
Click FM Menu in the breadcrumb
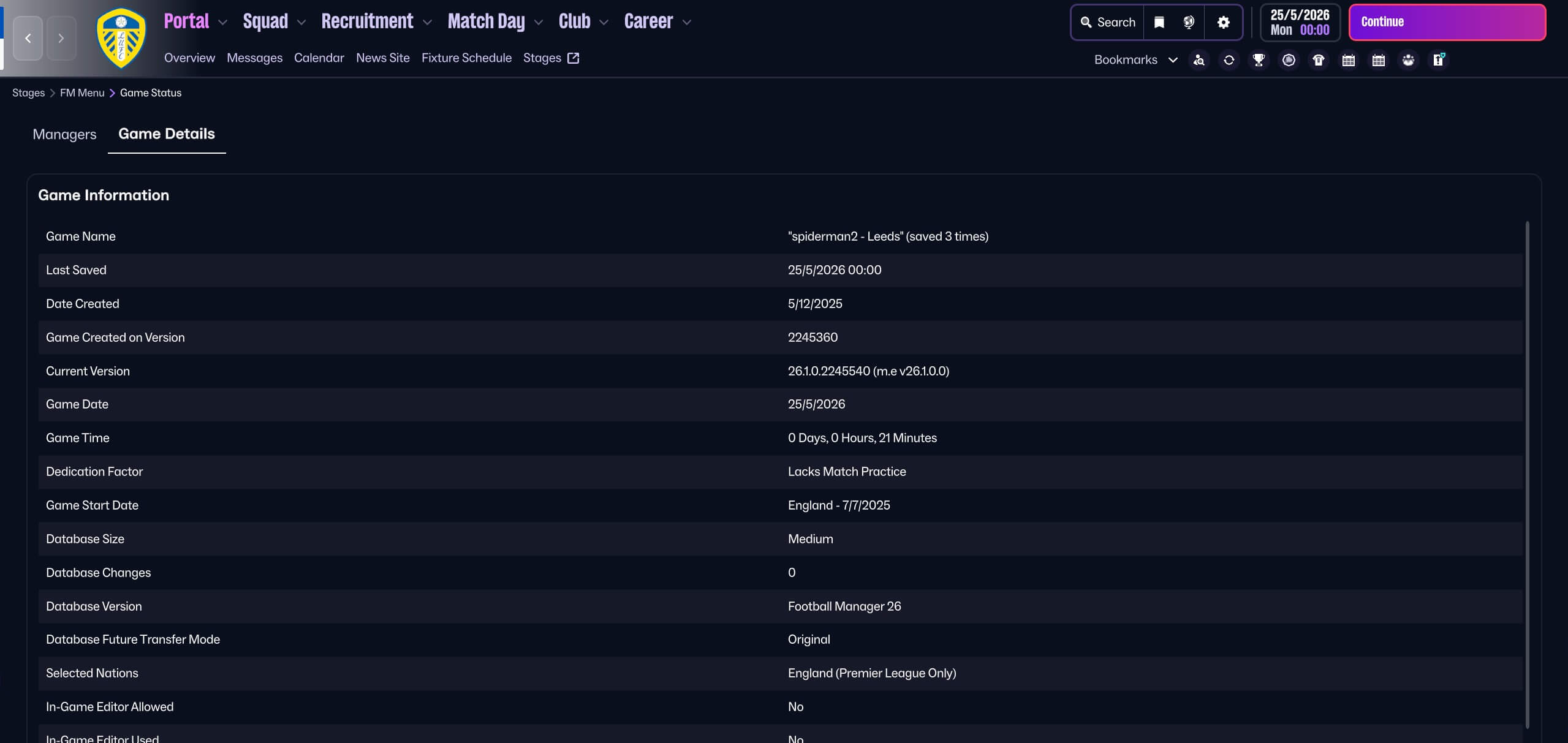click(82, 93)
